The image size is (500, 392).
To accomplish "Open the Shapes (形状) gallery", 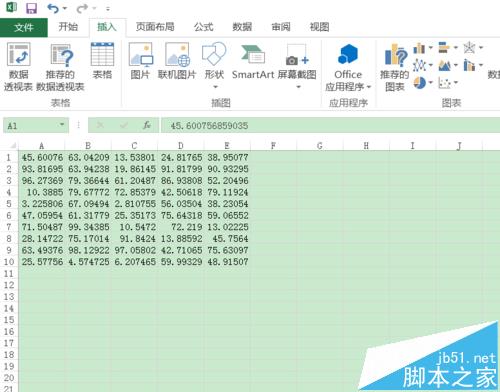I will click(x=214, y=65).
